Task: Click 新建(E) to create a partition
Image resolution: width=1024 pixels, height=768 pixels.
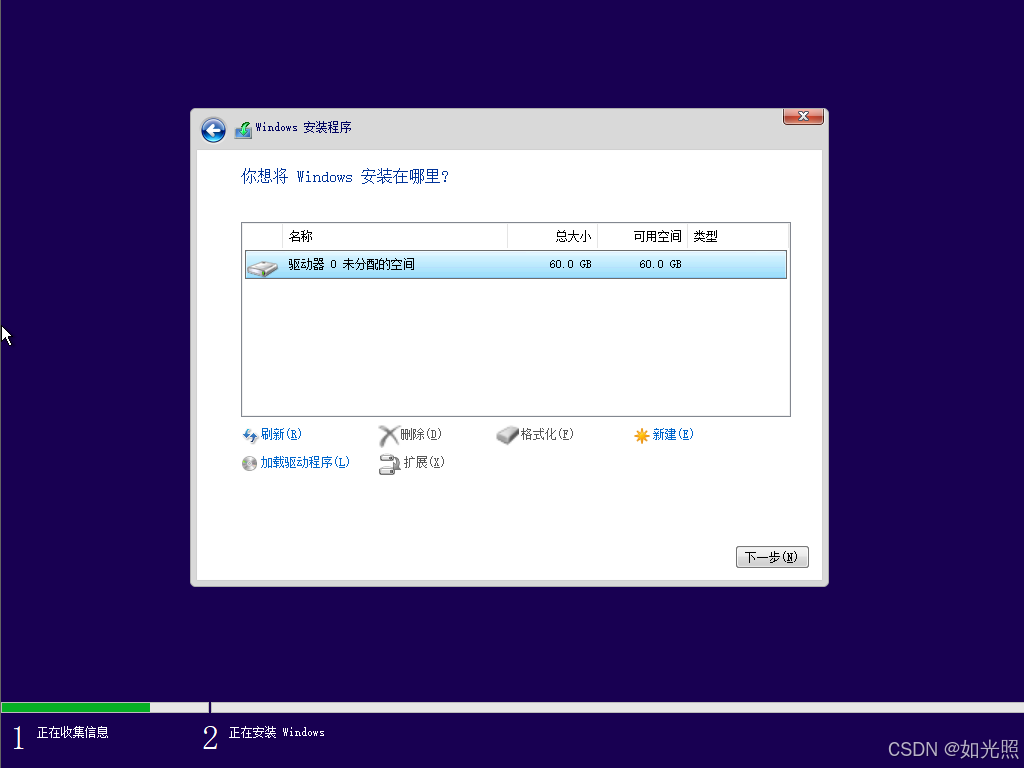Action: click(673, 434)
